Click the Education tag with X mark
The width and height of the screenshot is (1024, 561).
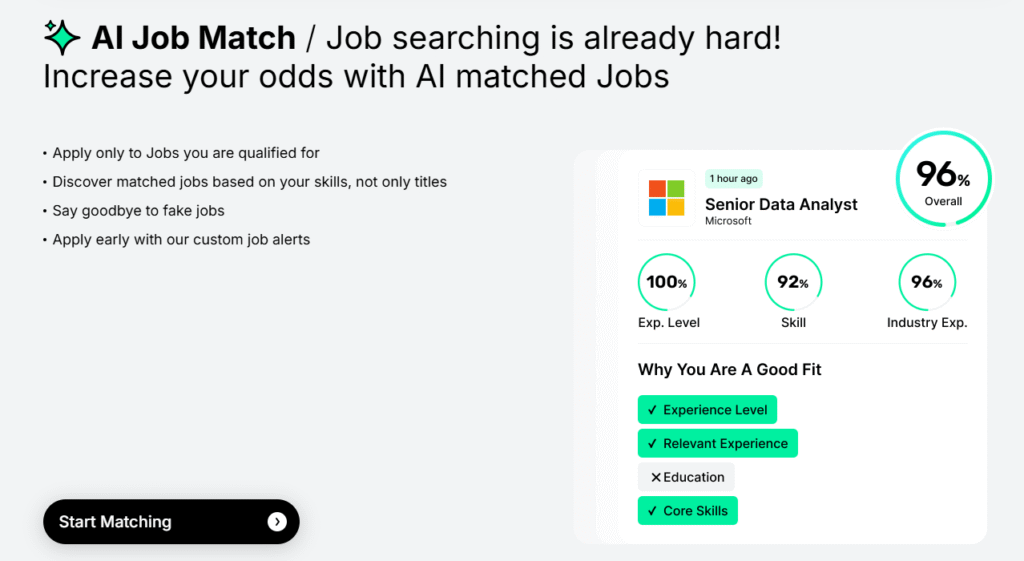686,477
